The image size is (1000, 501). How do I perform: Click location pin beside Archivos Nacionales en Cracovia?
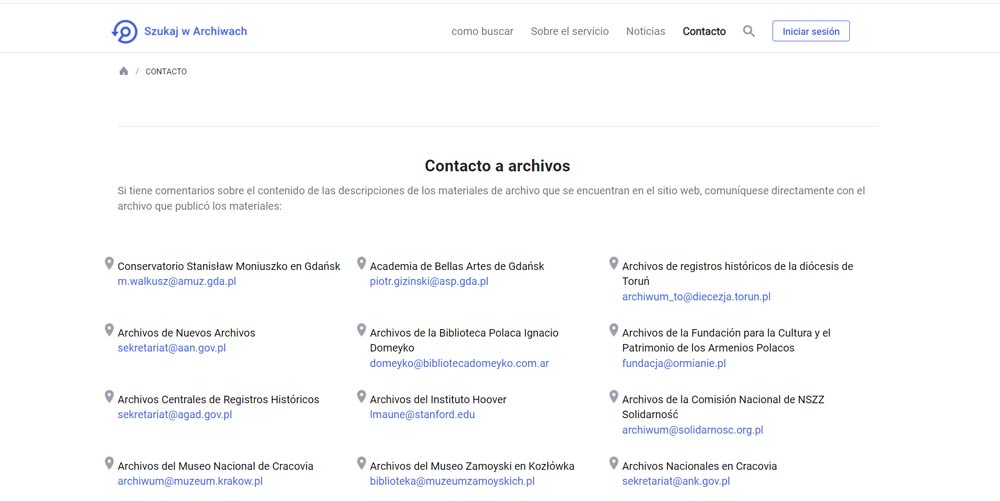pyautogui.click(x=614, y=463)
